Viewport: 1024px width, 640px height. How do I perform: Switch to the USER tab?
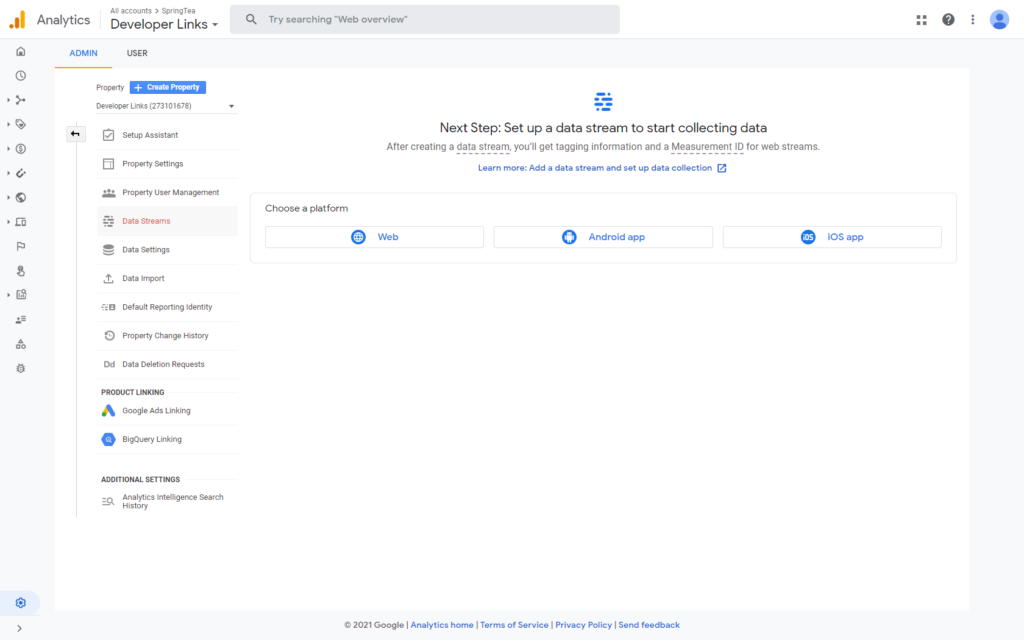click(137, 53)
